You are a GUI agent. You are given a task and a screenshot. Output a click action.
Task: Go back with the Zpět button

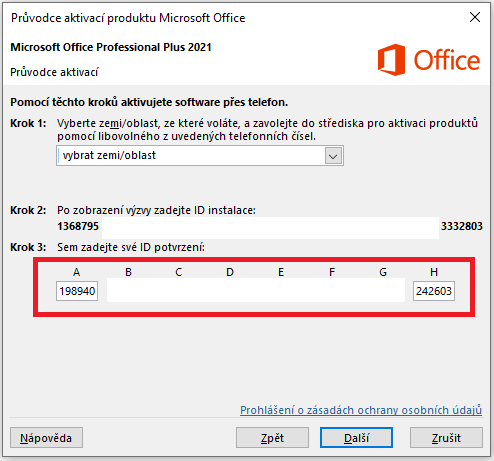pos(272,438)
